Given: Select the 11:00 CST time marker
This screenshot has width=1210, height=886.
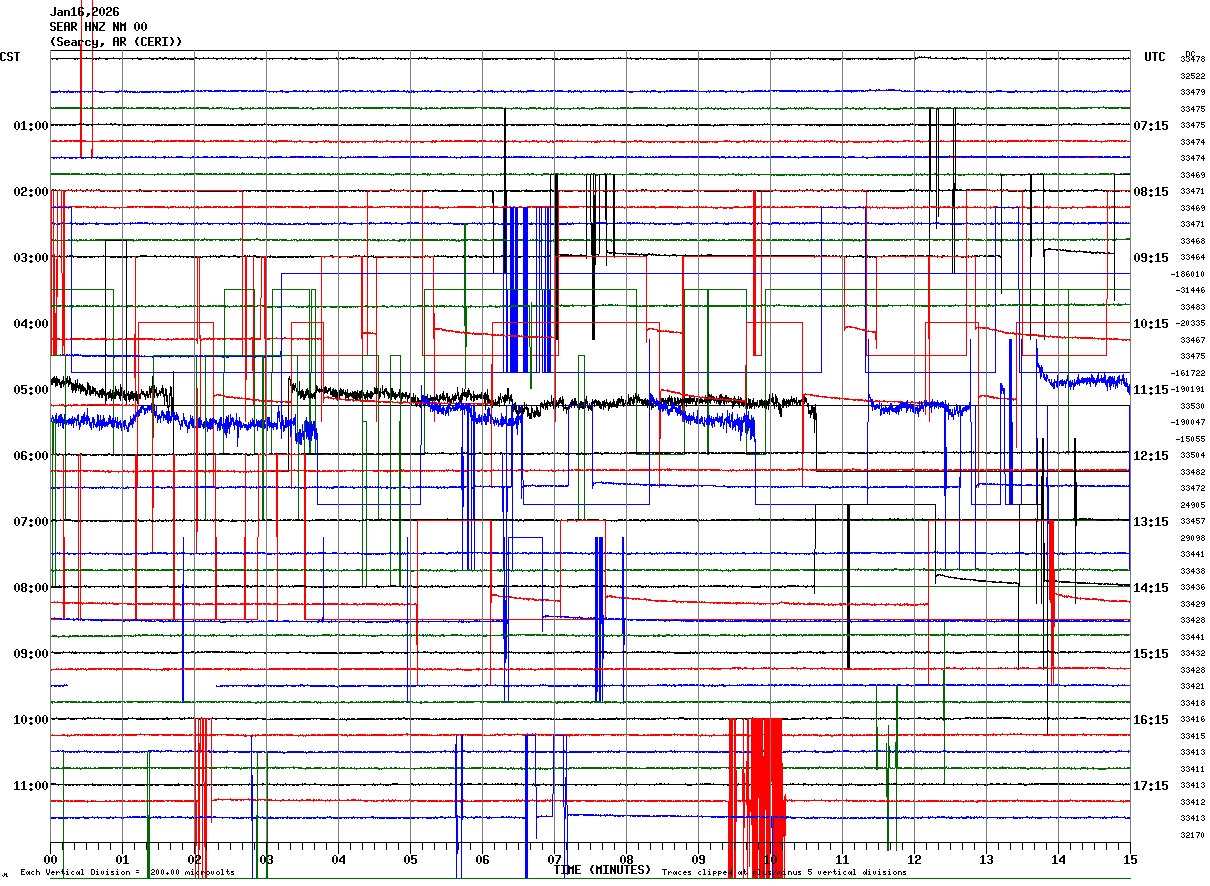Looking at the screenshot, I should point(31,786).
